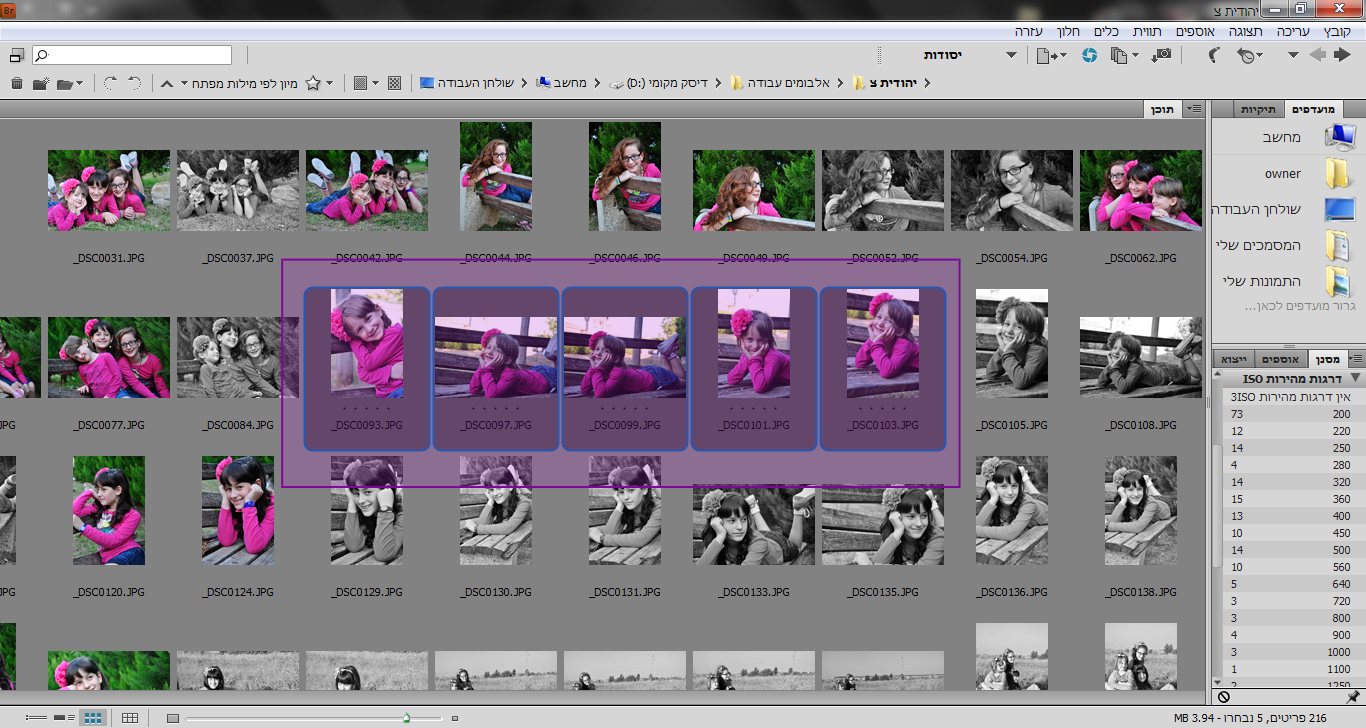Open navigation history dropdown arrow beside back arrow
1366x728 pixels.
pos(1293,56)
